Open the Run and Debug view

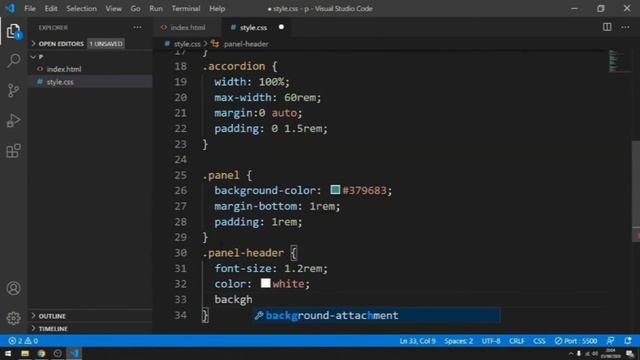tap(13, 121)
